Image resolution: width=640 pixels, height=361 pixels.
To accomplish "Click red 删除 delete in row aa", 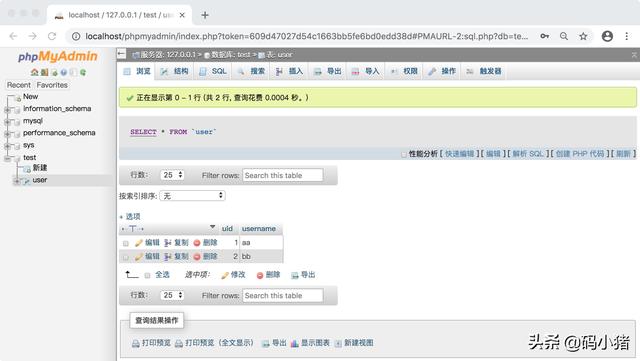I will point(205,243).
